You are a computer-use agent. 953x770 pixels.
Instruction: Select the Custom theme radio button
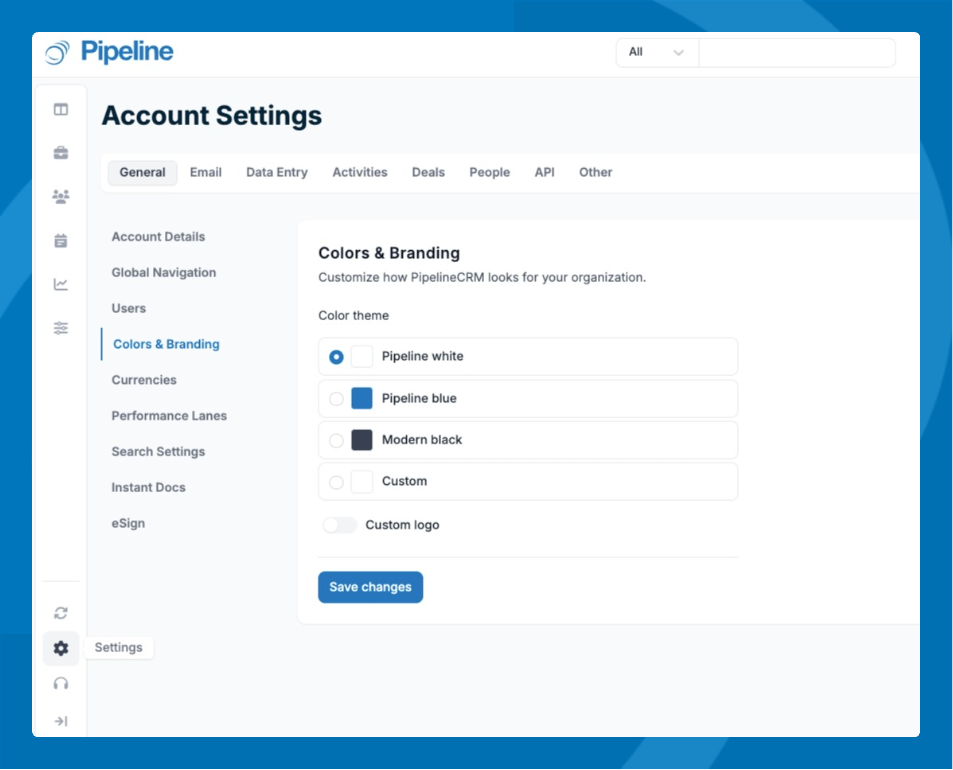[336, 483]
